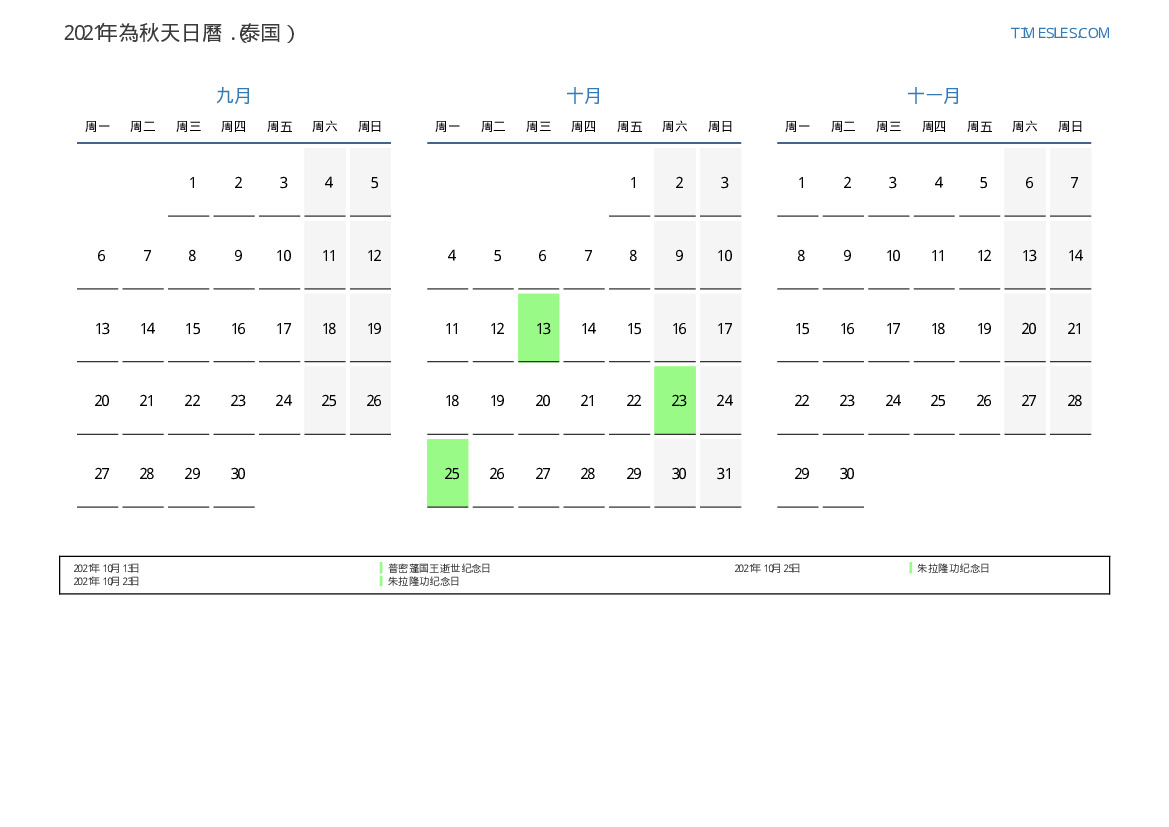Select November 7 weekend cell

click(1071, 183)
